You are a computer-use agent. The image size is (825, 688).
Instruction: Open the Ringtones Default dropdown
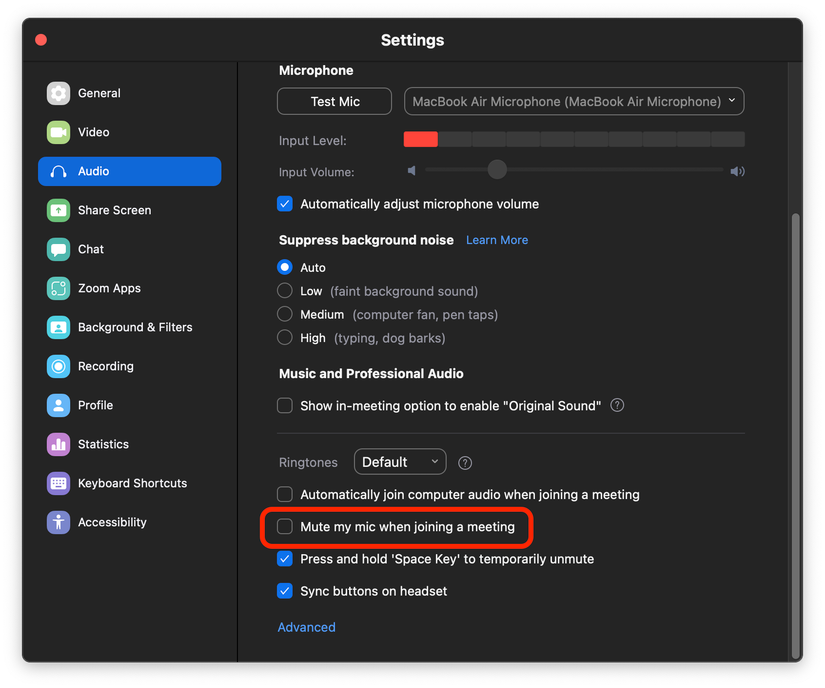tap(400, 461)
